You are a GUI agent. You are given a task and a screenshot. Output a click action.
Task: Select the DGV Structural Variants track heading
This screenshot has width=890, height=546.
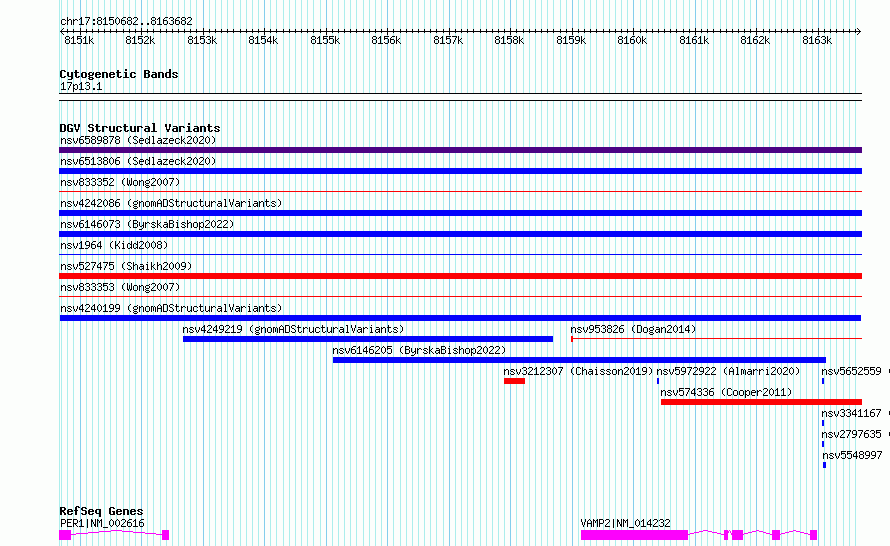tap(140, 128)
